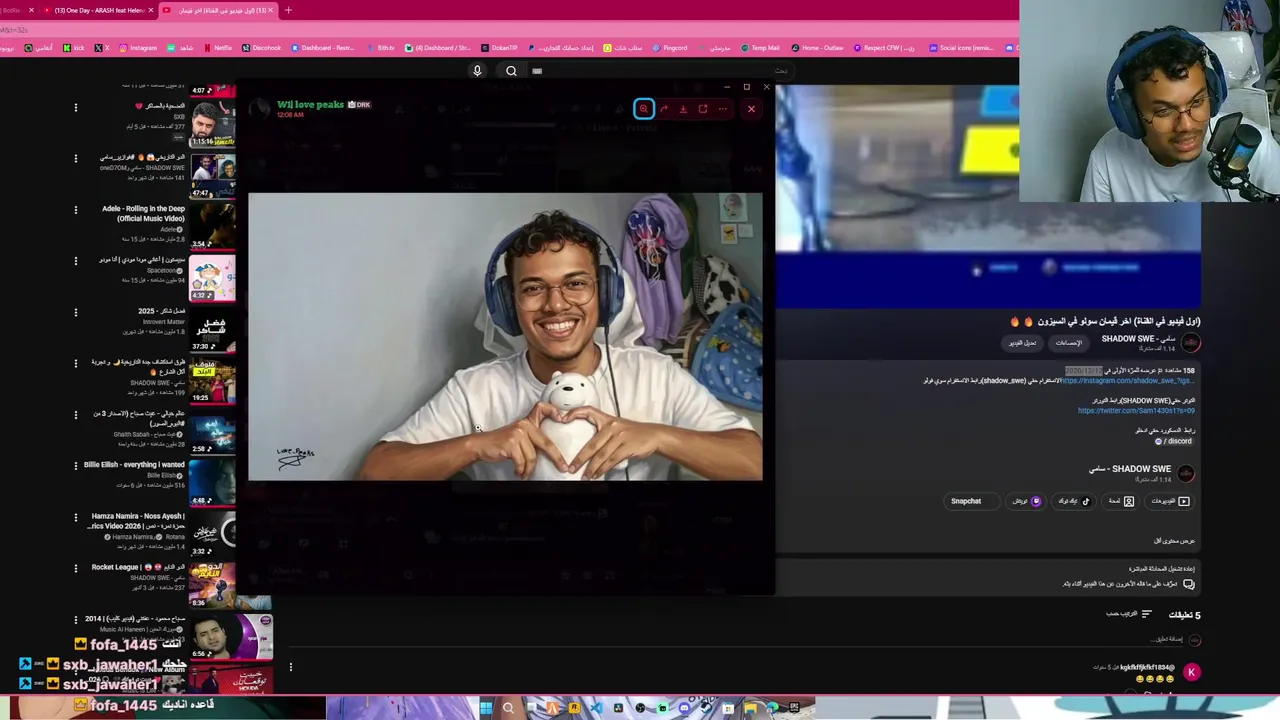Open the twitter.com/Sam1430s1 link
Image resolution: width=1280 pixels, height=720 pixels.
click(x=1136, y=411)
